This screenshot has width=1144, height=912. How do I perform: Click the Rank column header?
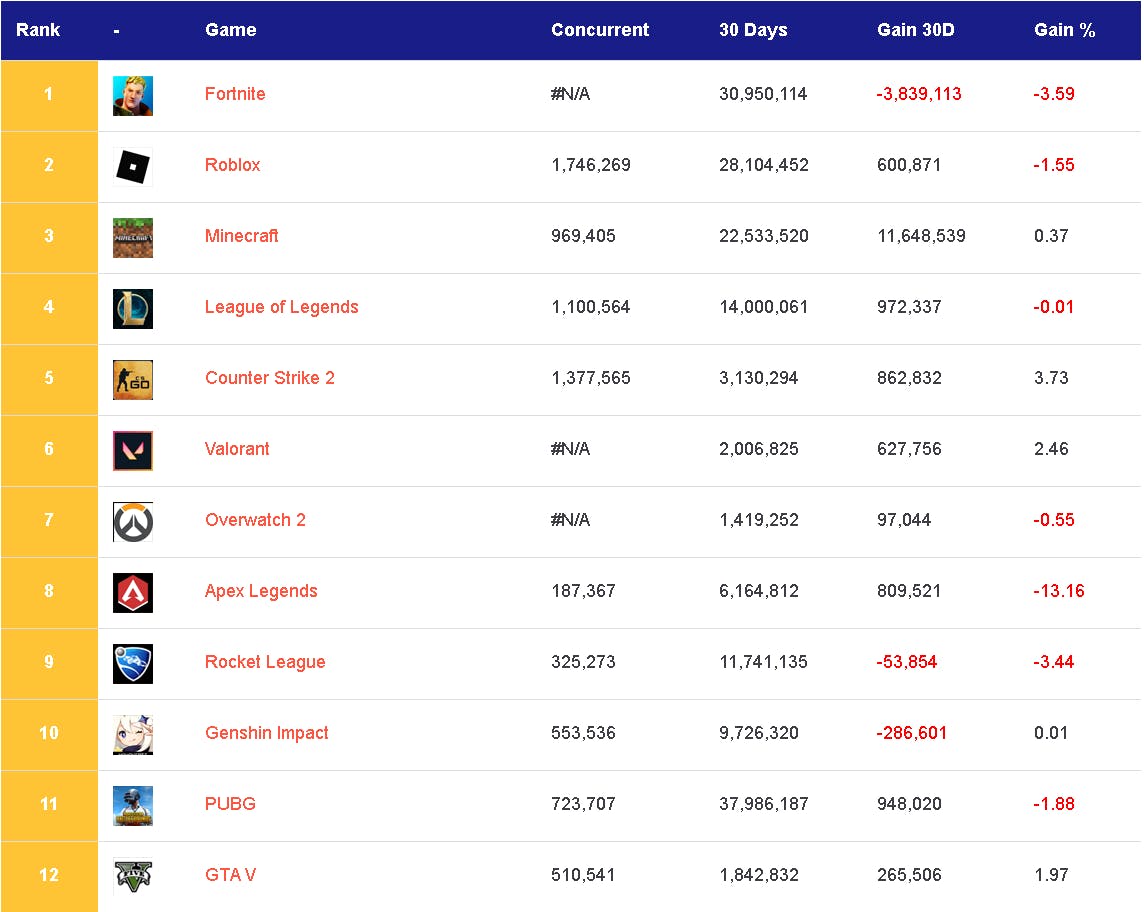pos(38,30)
